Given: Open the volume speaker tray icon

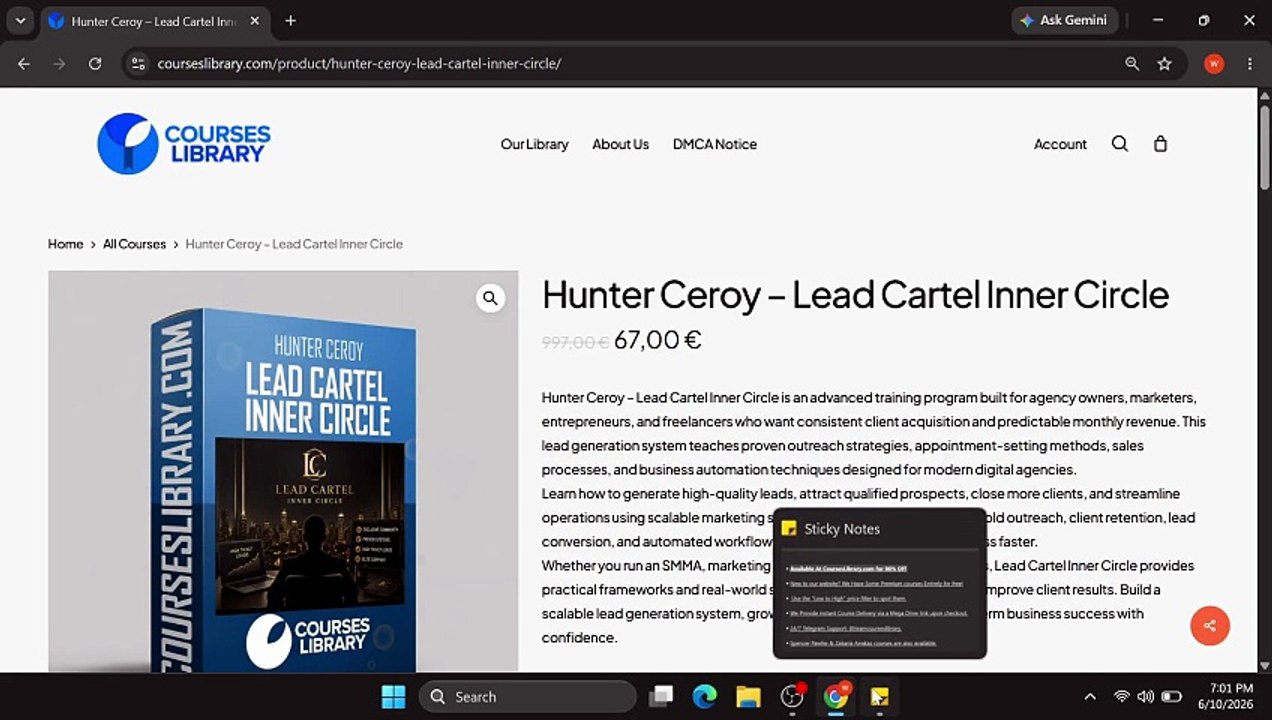Looking at the screenshot, I should pyautogui.click(x=1146, y=697).
